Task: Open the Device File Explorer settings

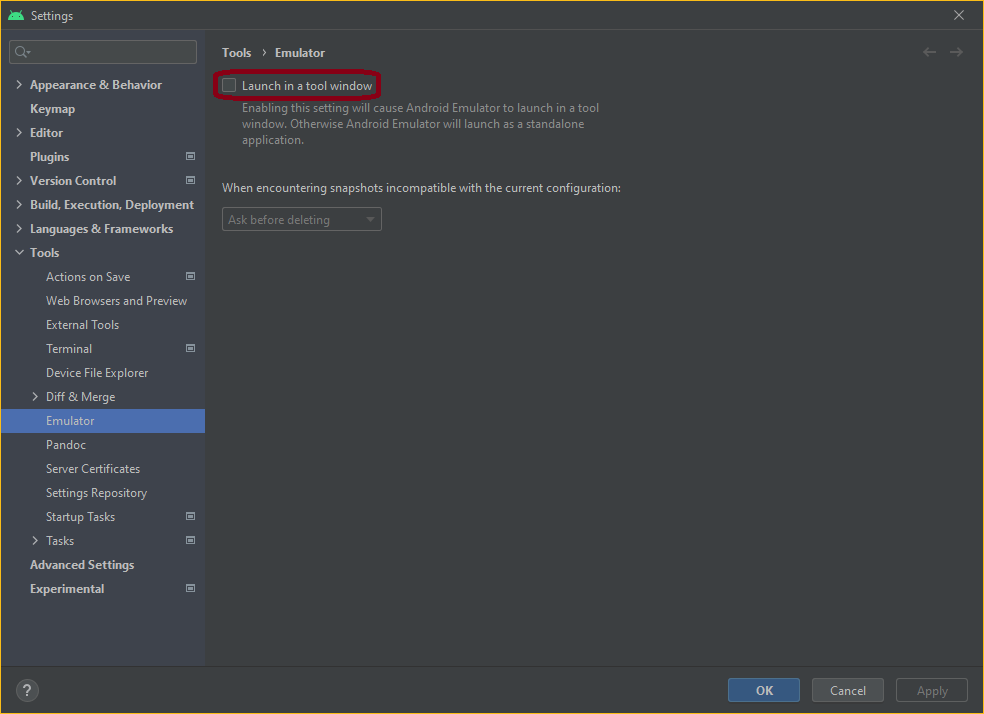Action: [97, 373]
